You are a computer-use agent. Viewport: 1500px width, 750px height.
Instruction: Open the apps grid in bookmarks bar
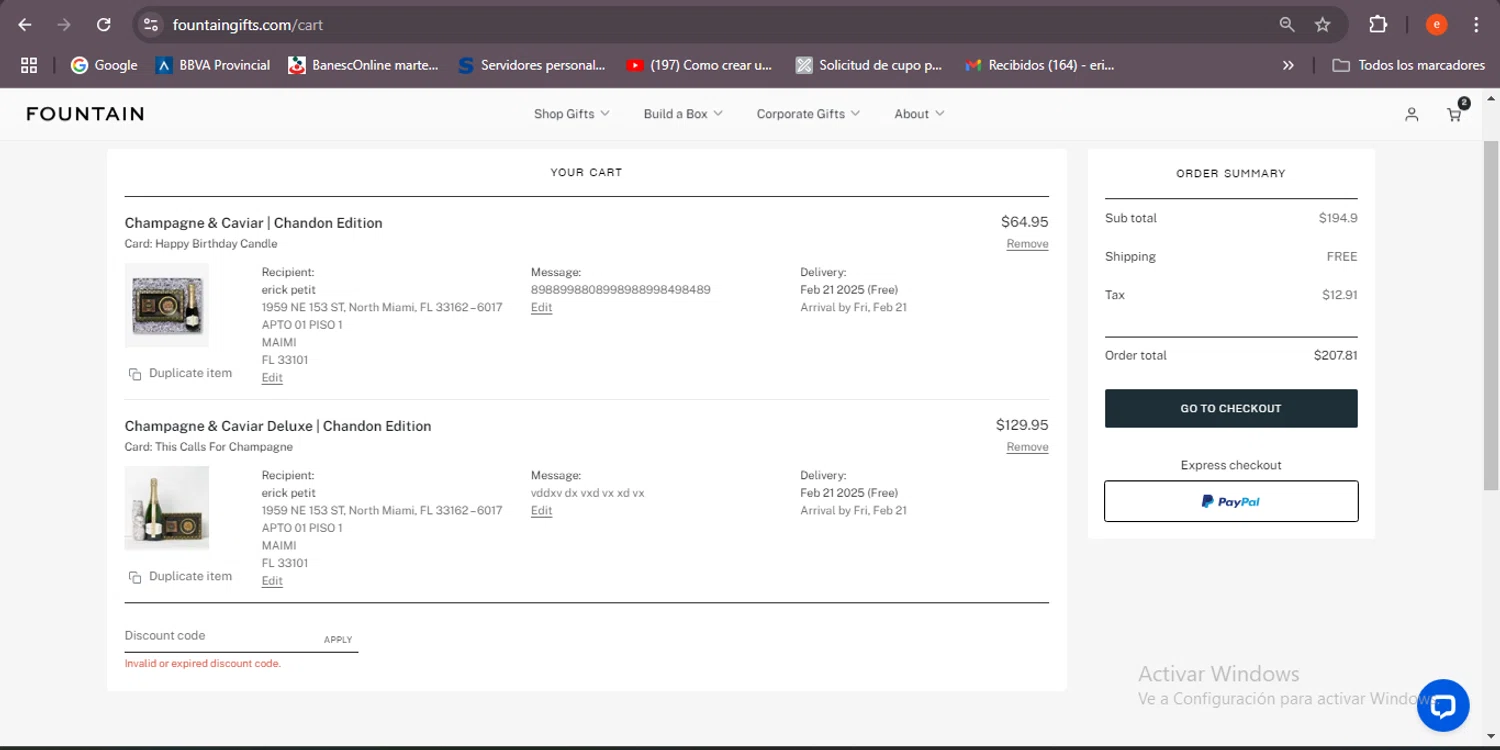[x=29, y=65]
